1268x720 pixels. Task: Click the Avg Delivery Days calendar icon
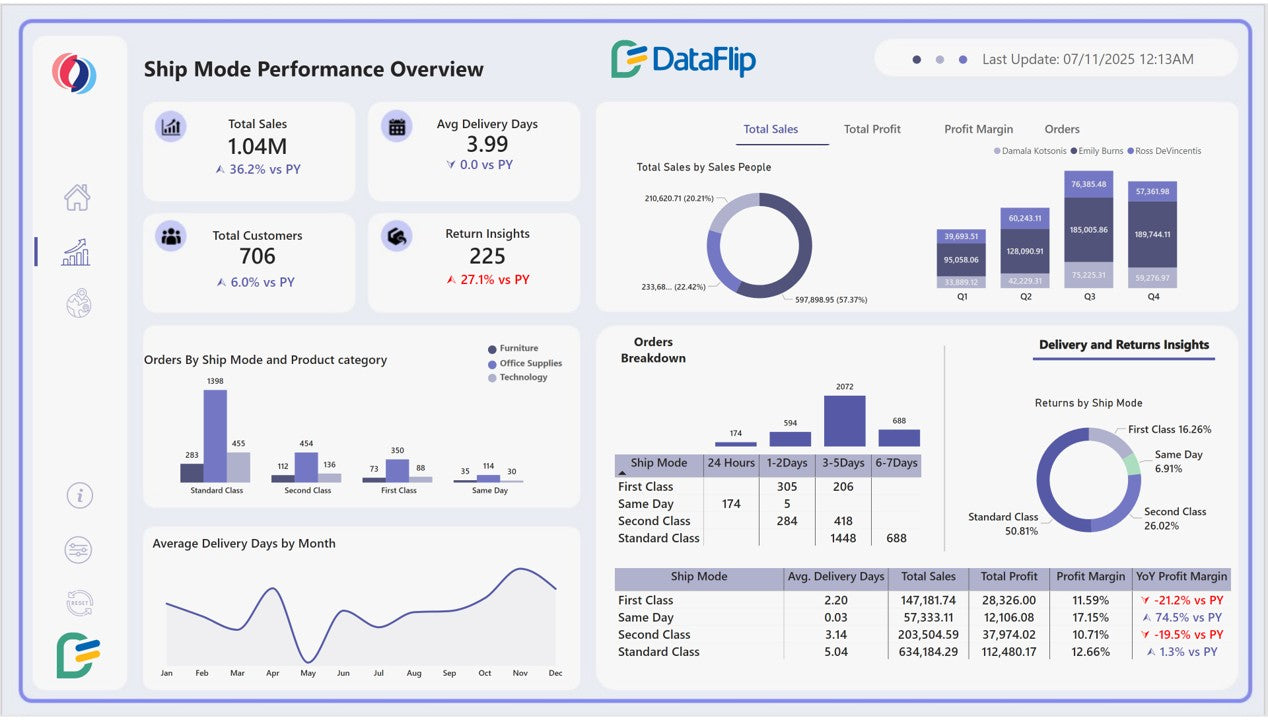tap(397, 126)
